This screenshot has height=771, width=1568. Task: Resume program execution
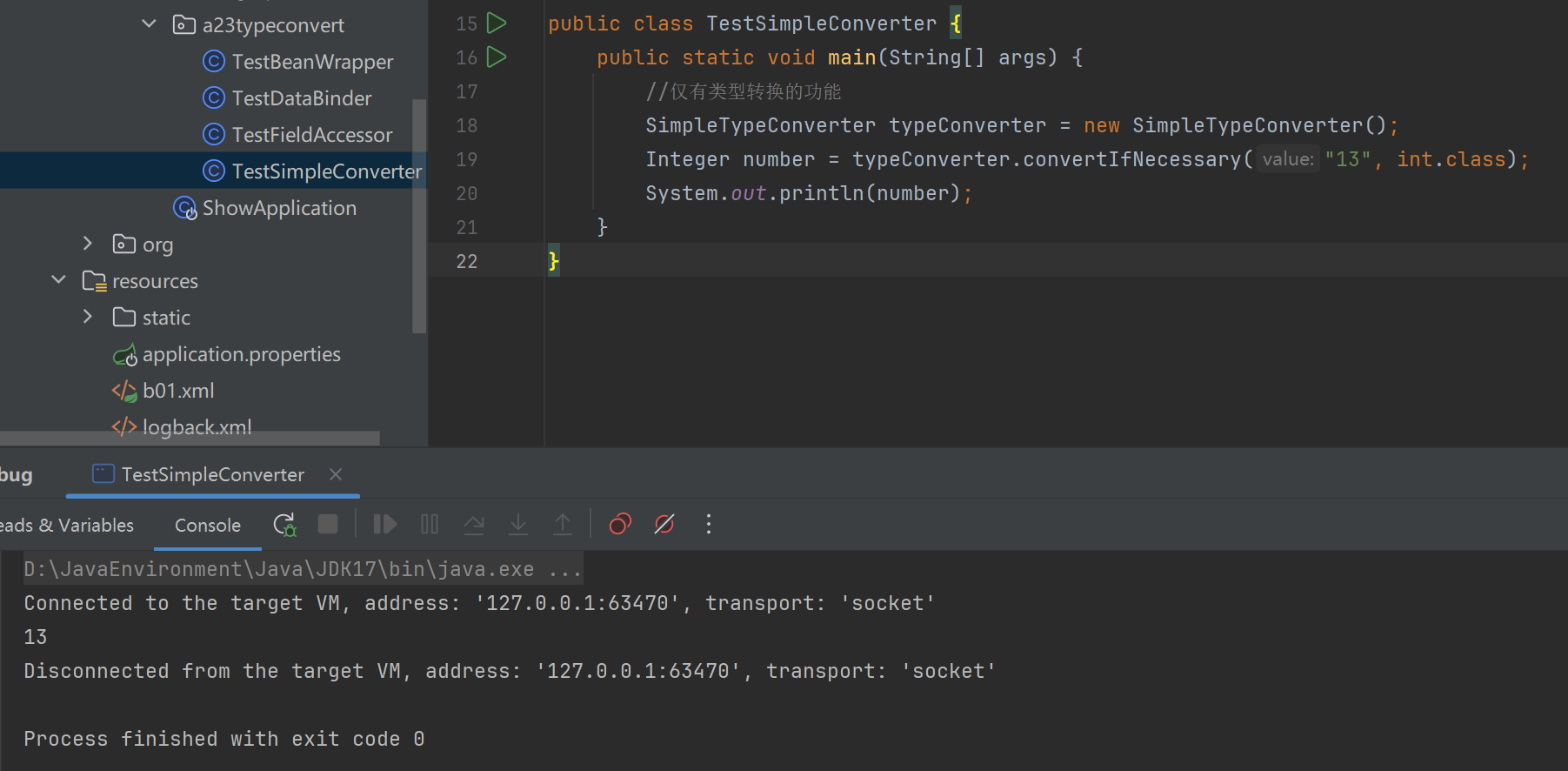384,524
